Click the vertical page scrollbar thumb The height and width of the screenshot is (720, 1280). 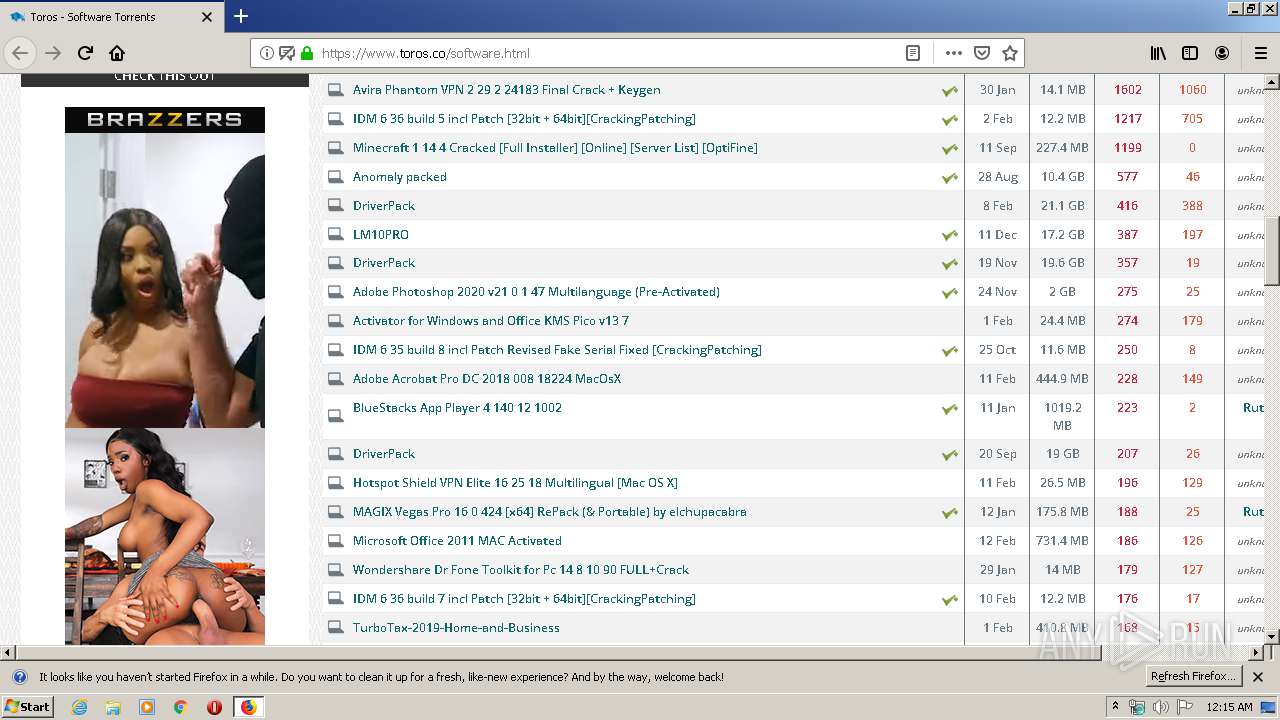pos(1272,251)
